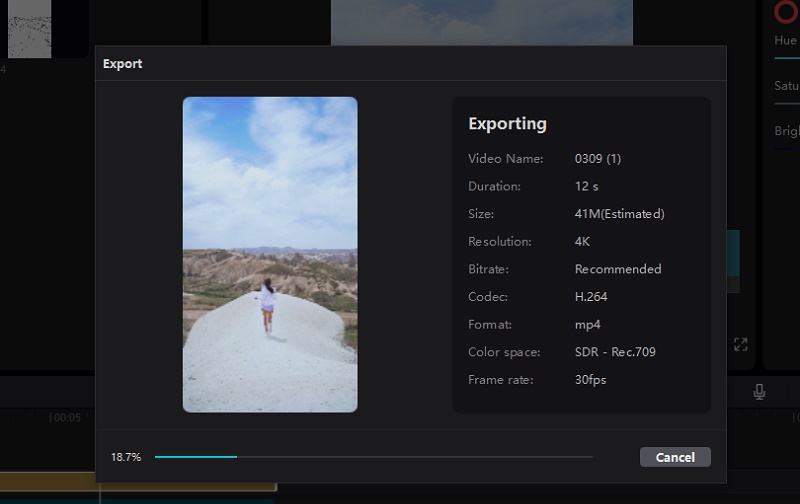Click the Hue label in adjustment panel

coord(785,40)
